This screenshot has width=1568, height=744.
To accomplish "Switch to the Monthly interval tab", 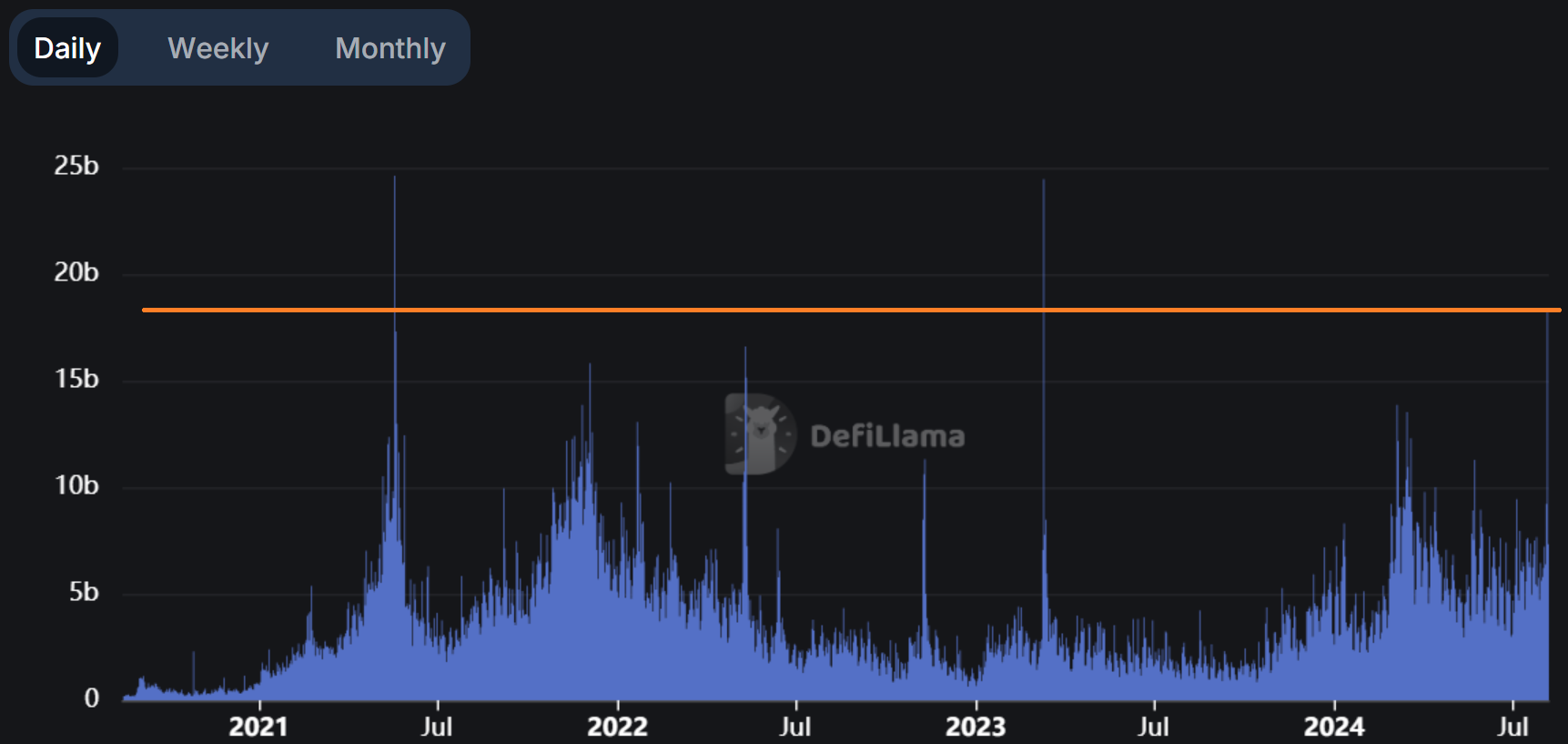I will coord(390,48).
